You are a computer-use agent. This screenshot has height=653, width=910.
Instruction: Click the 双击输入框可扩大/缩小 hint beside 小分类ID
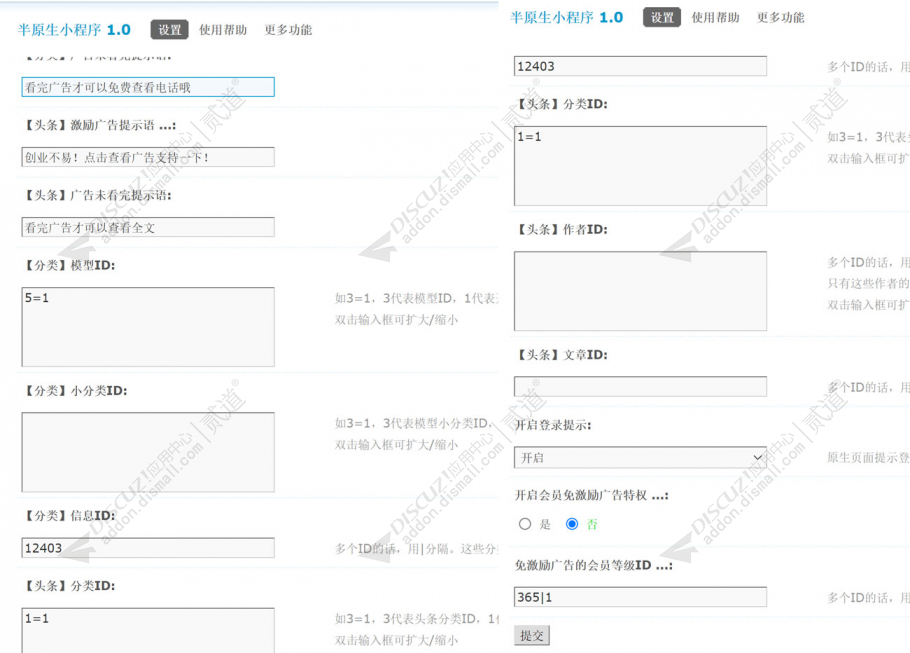pyautogui.click(x=396, y=445)
